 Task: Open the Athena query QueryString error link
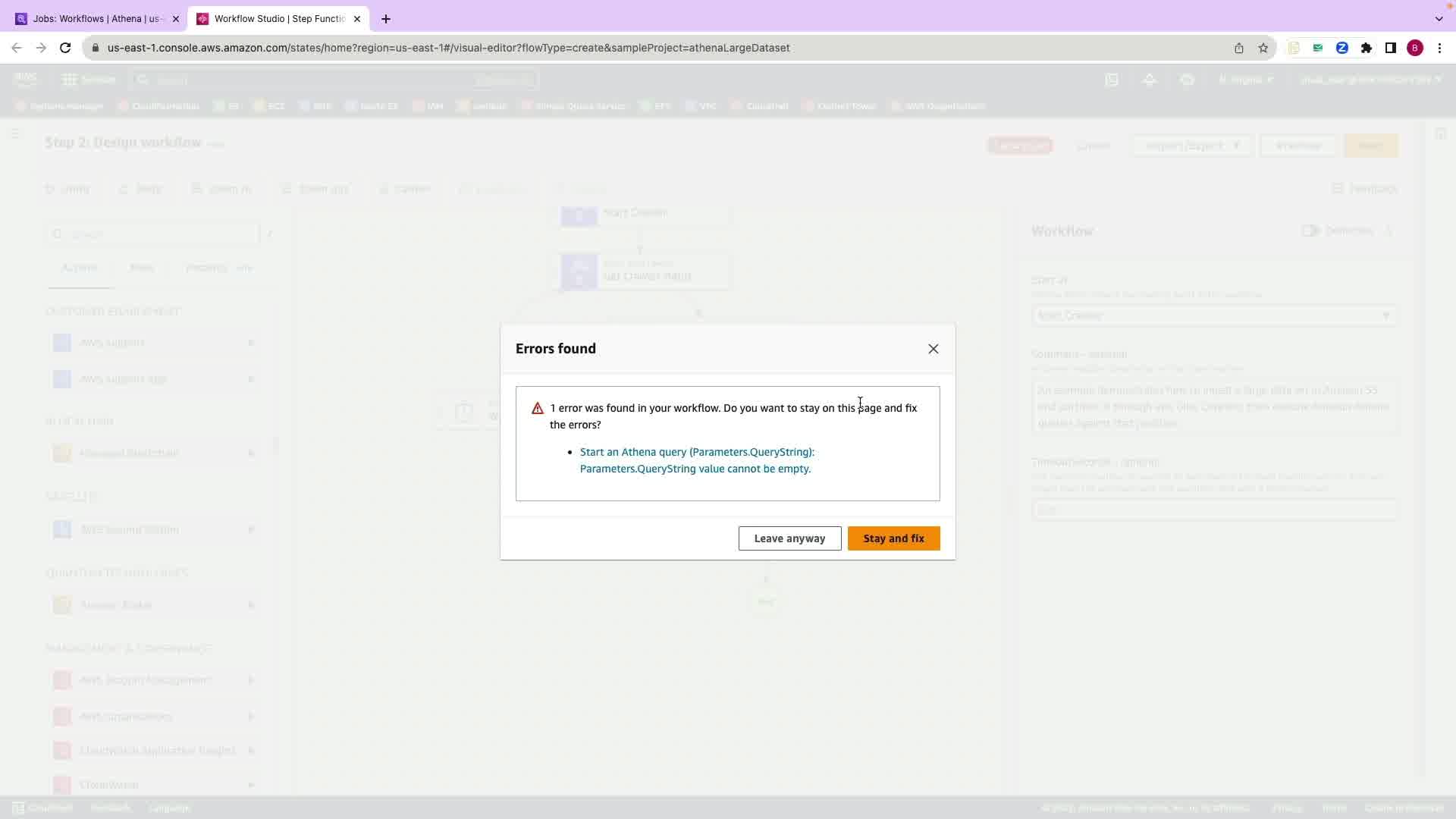pos(696,460)
